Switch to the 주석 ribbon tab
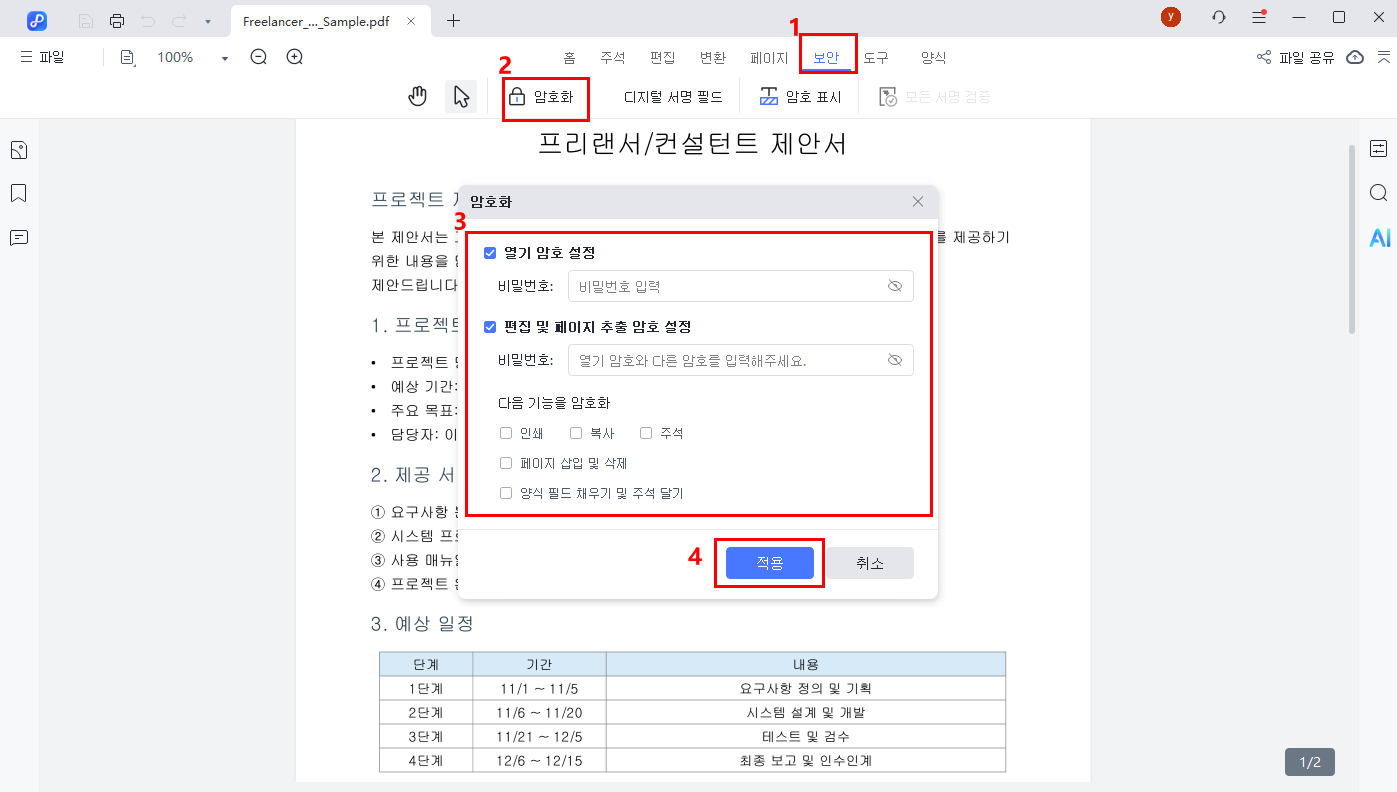Screen dimensions: 1397x792 (x=613, y=57)
